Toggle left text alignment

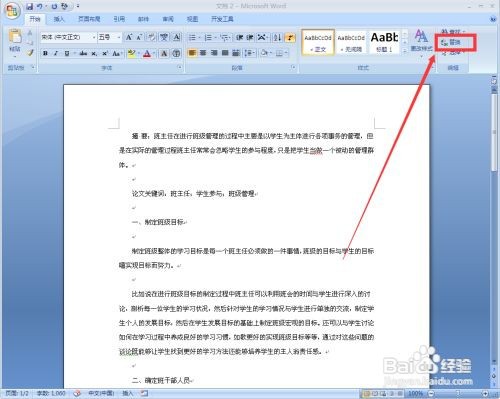192,53
